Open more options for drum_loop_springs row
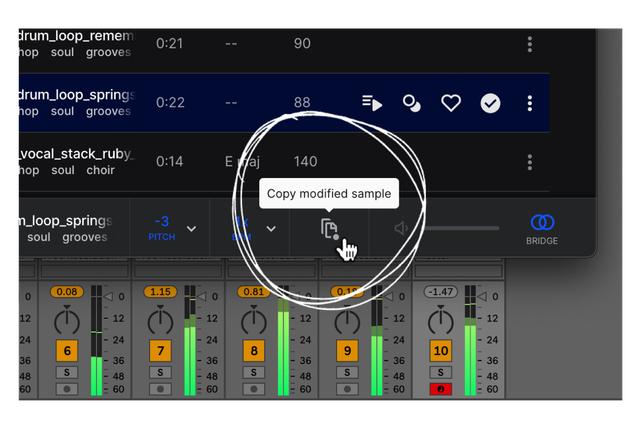 [529, 103]
